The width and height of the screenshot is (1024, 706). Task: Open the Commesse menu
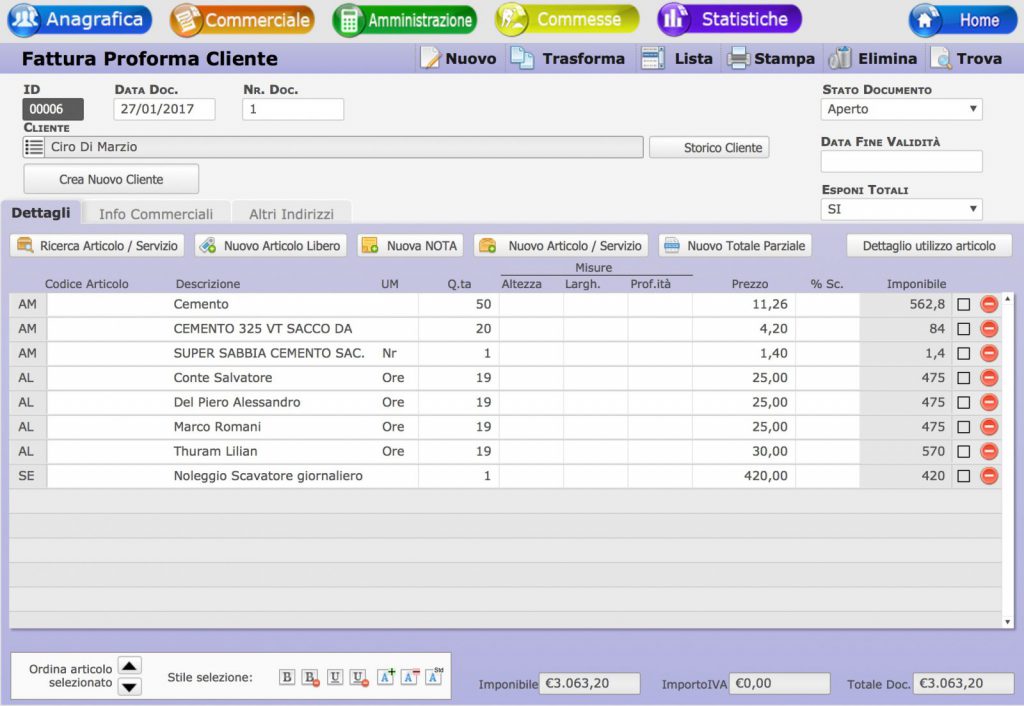567,20
